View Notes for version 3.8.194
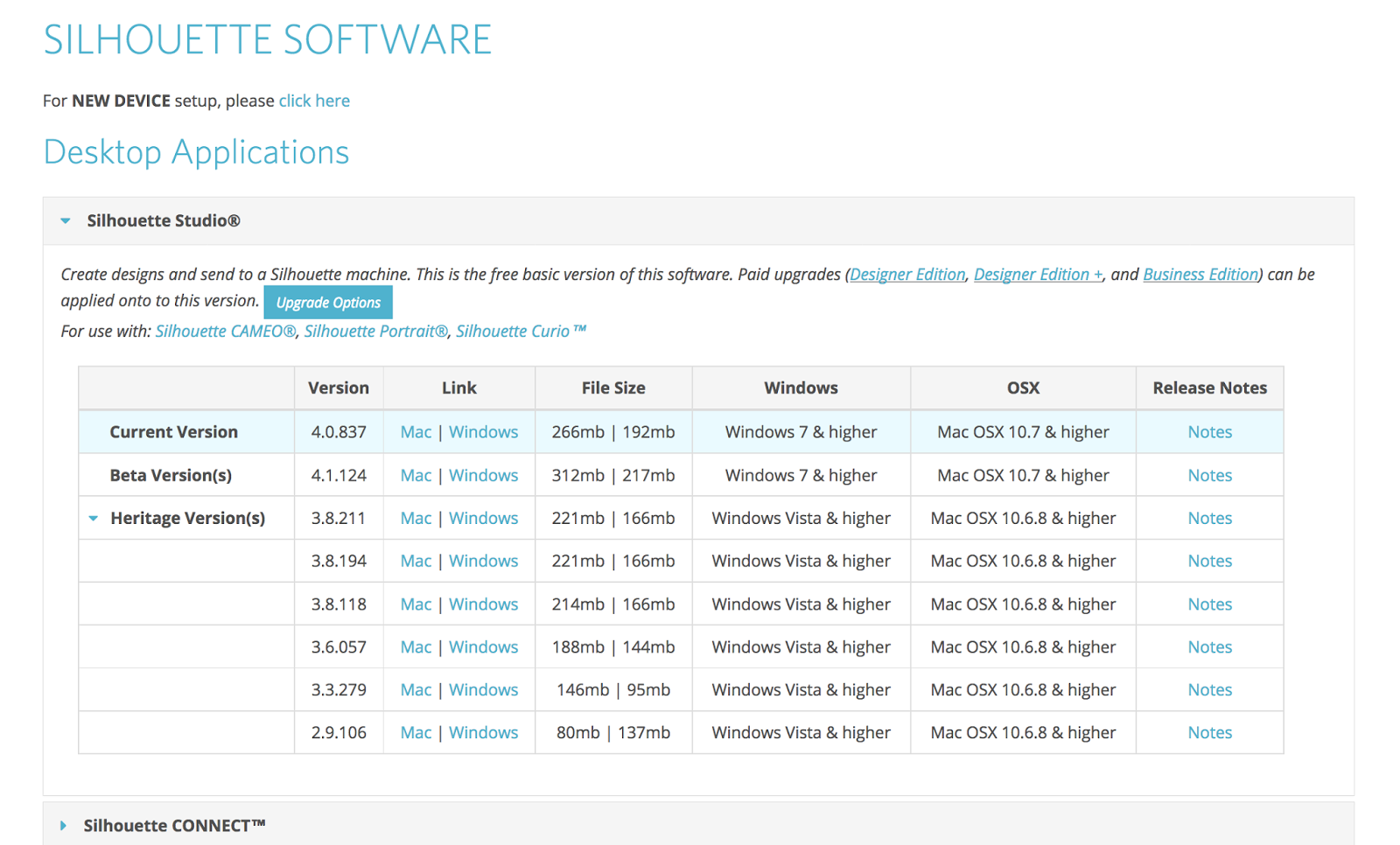This screenshot has width=1400, height=845. [x=1209, y=561]
